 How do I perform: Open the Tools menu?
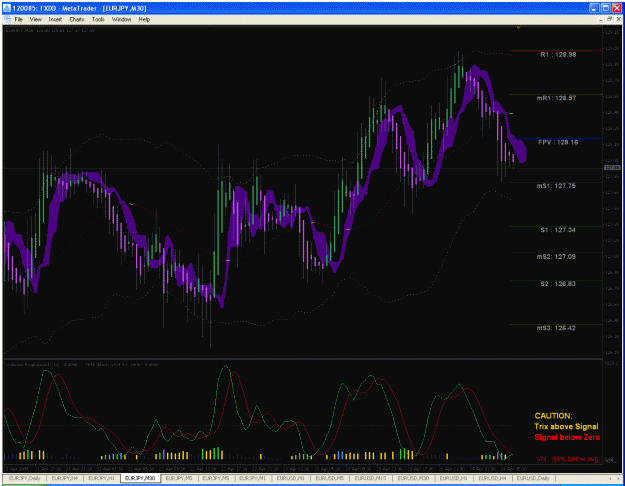click(98, 19)
